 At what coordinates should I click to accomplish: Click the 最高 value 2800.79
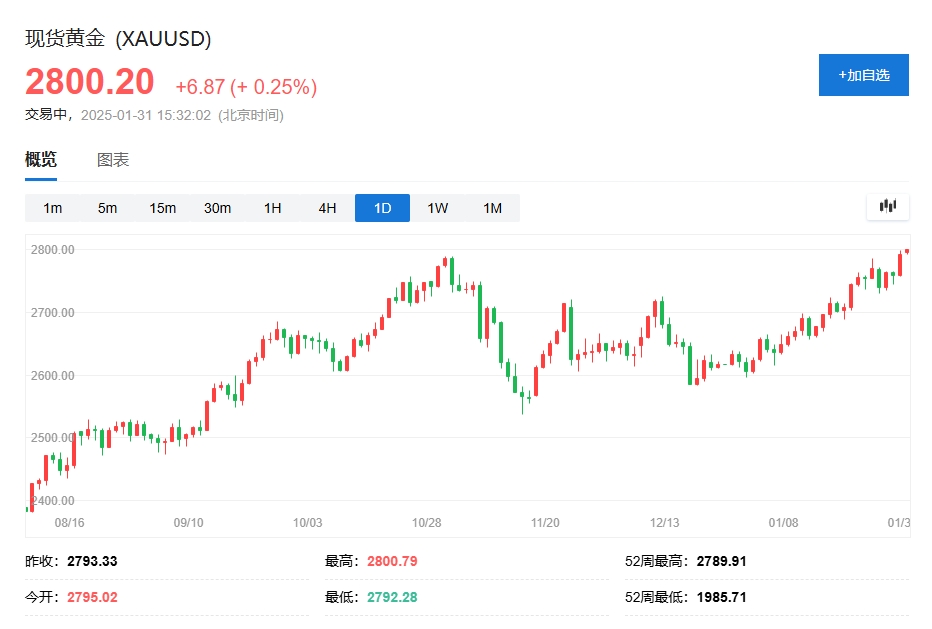coord(392,561)
